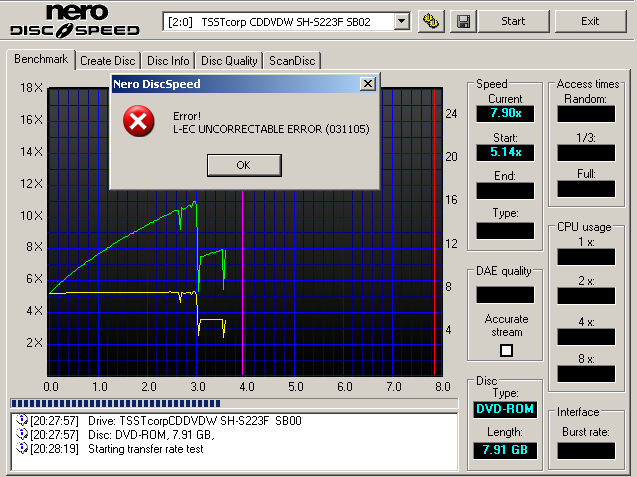The image size is (637, 477).
Task: Toggle the Accurate stream checkbox
Action: click(506, 350)
